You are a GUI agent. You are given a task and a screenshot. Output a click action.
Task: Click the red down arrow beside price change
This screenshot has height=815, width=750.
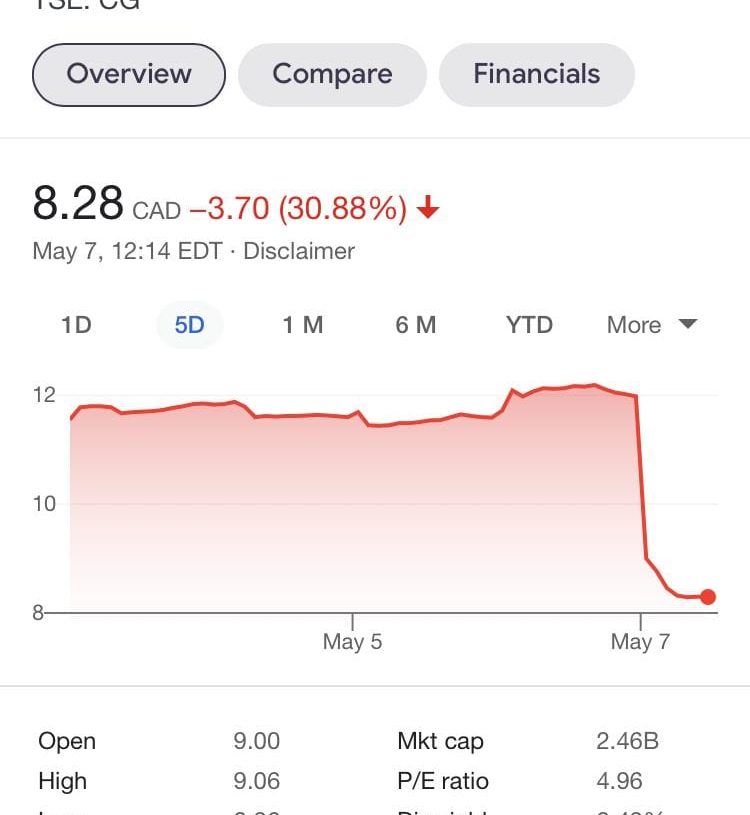point(428,208)
